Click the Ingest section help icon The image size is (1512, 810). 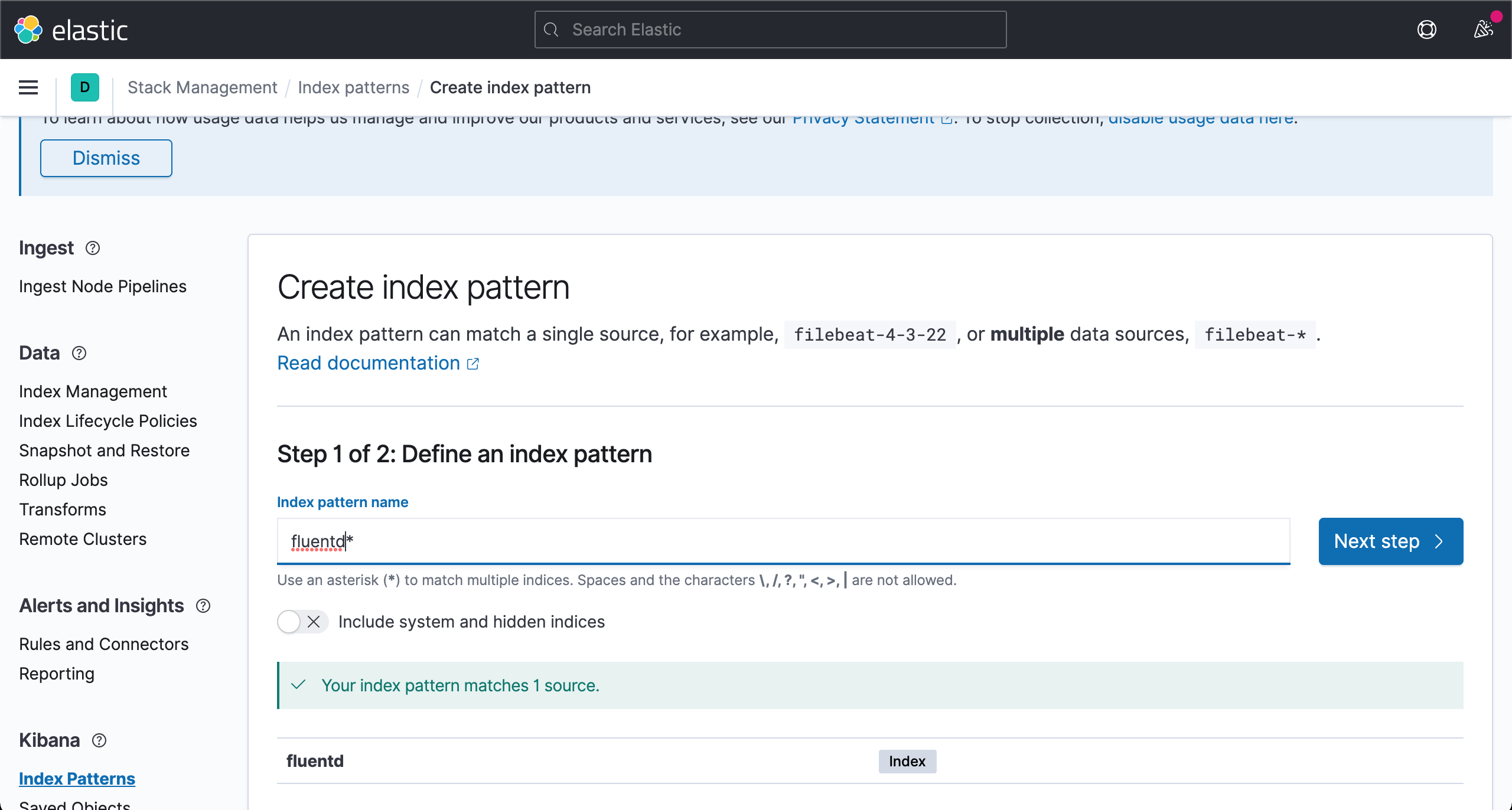(x=93, y=248)
